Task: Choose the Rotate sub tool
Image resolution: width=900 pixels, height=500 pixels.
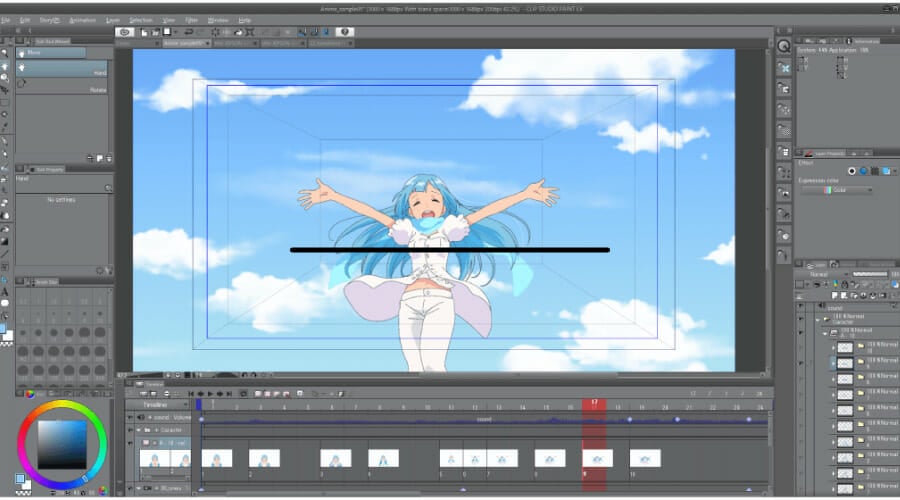Action: click(62, 86)
